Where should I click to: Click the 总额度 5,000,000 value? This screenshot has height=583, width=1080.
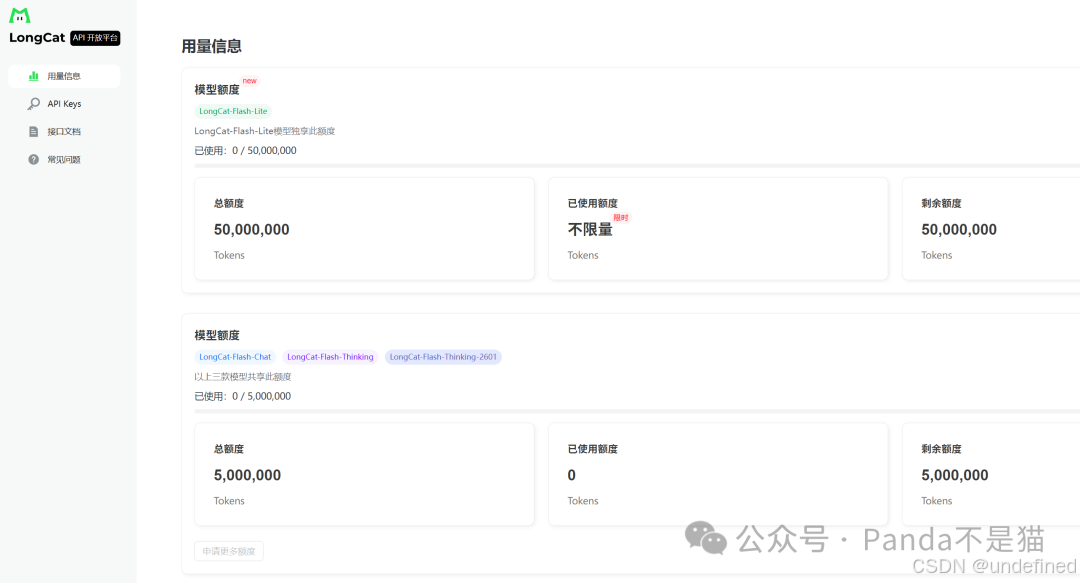247,475
